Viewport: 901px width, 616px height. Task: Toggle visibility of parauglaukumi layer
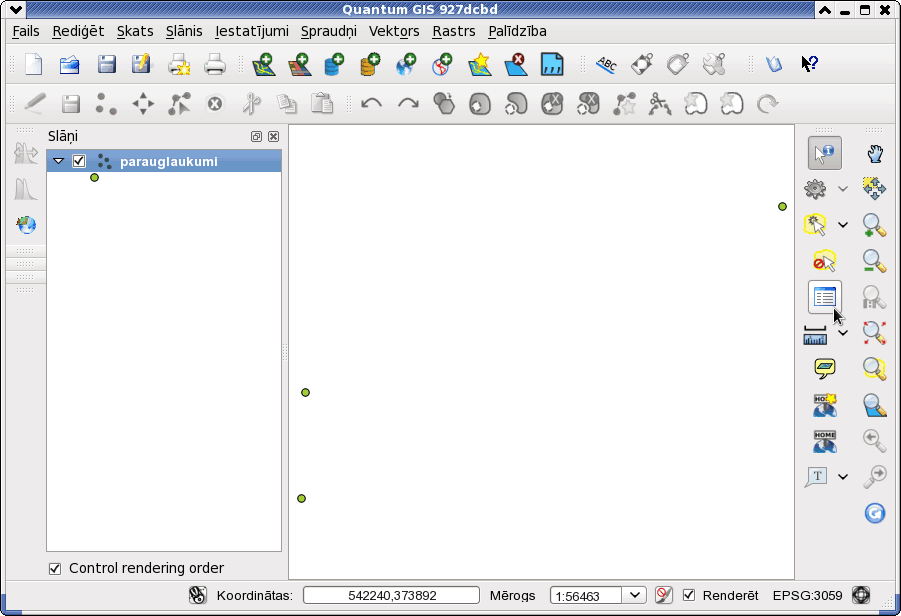click(x=79, y=161)
